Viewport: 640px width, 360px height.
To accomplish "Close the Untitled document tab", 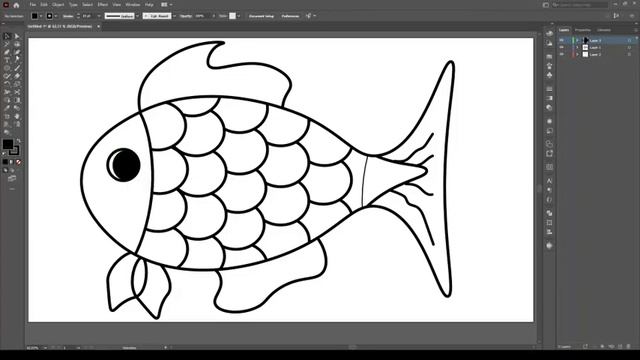I will pyautogui.click(x=98, y=26).
